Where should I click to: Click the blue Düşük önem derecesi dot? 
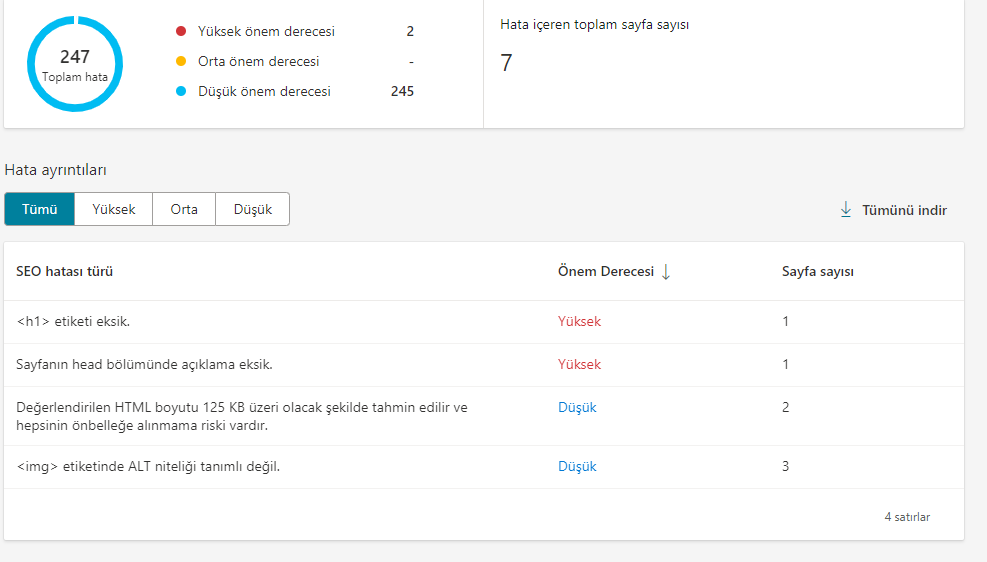pyautogui.click(x=181, y=91)
